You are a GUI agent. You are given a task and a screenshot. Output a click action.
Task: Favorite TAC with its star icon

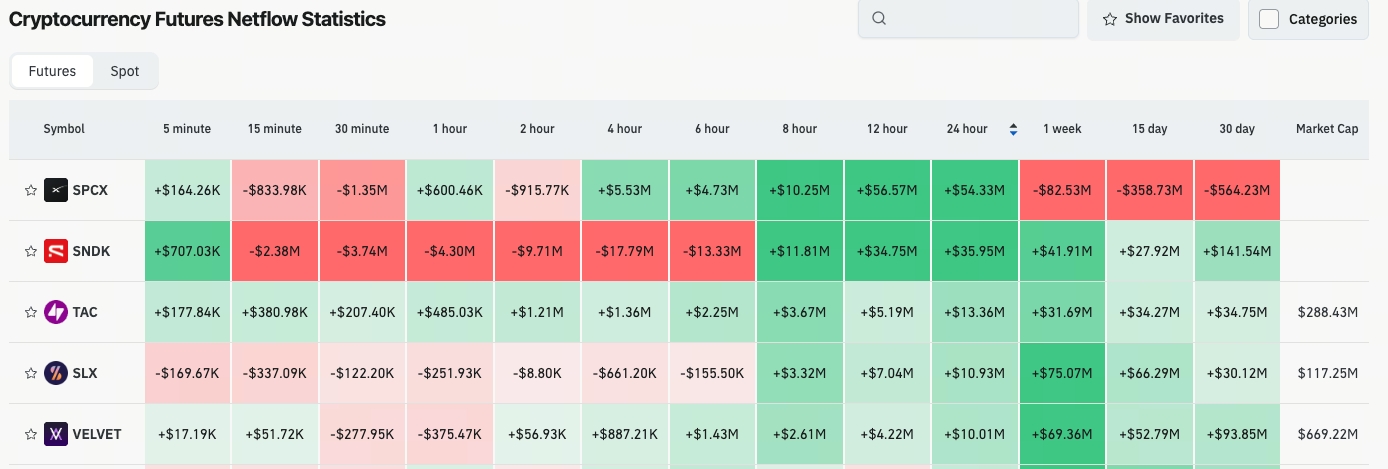pos(31,312)
